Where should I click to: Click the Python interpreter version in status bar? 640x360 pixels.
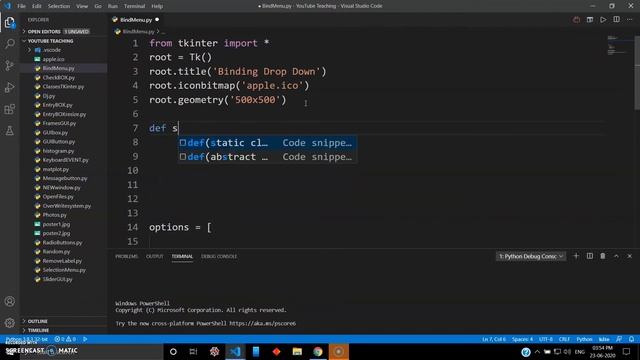pyautogui.click(x=27, y=339)
